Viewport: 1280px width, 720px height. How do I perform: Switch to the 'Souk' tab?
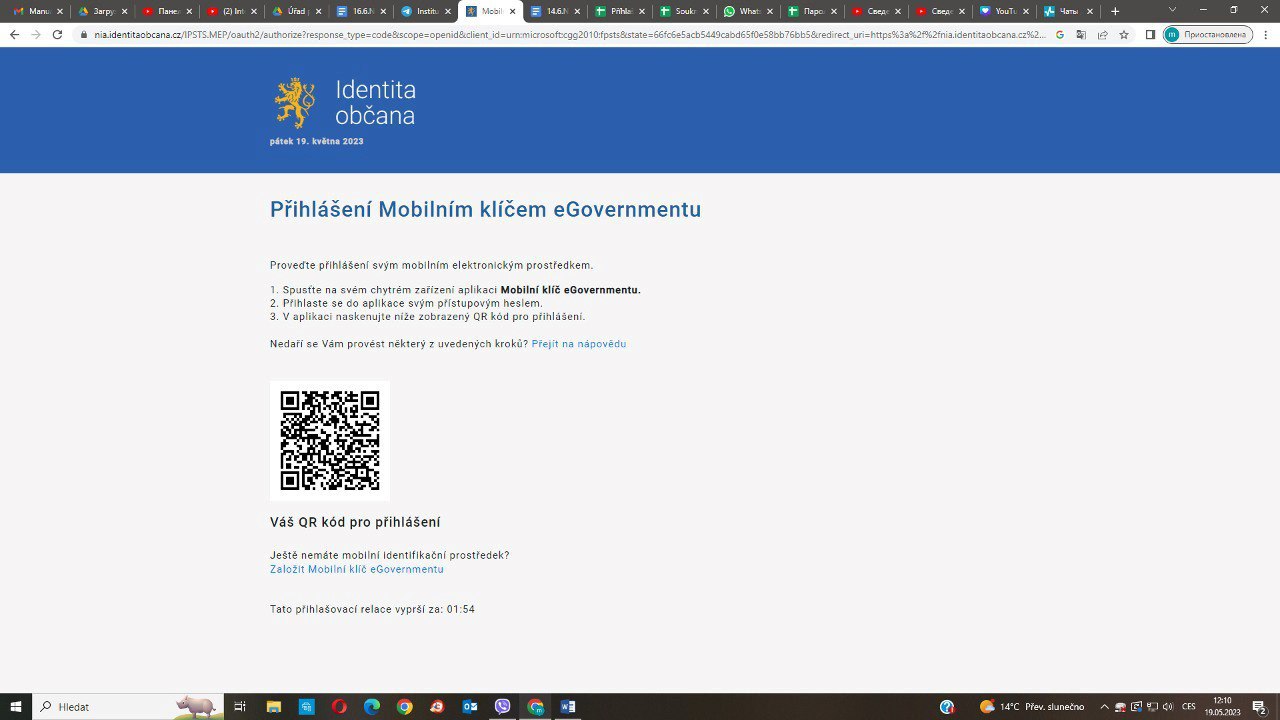pos(685,11)
